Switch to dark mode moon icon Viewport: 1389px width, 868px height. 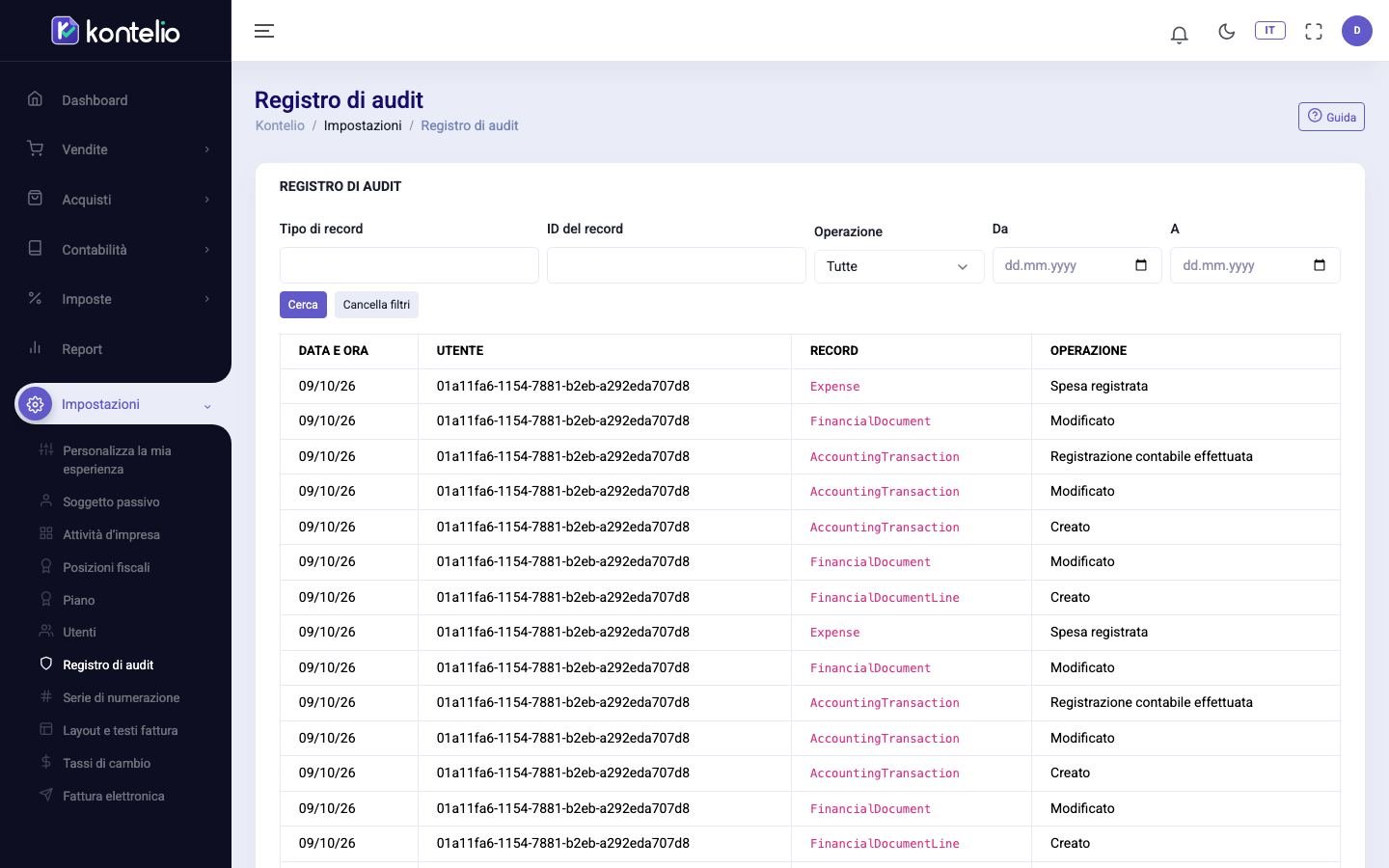tap(1227, 31)
